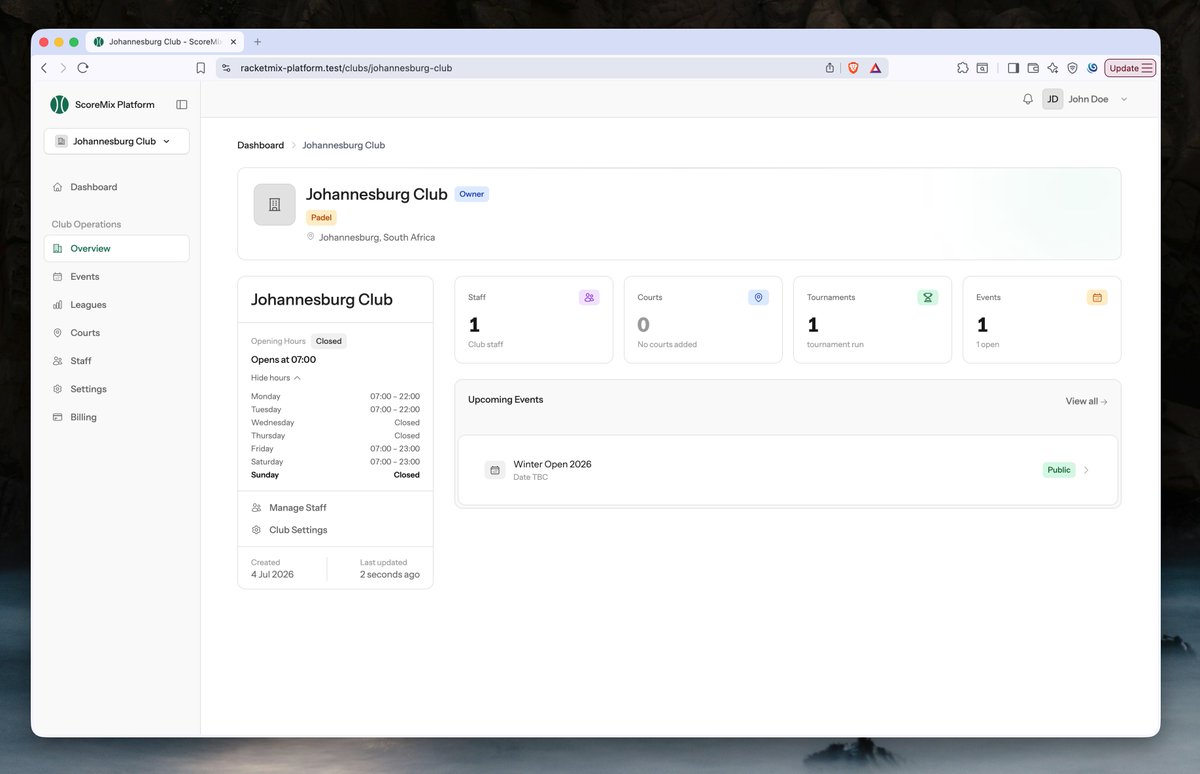Click the Brave Rewards triangle icon

click(x=875, y=68)
